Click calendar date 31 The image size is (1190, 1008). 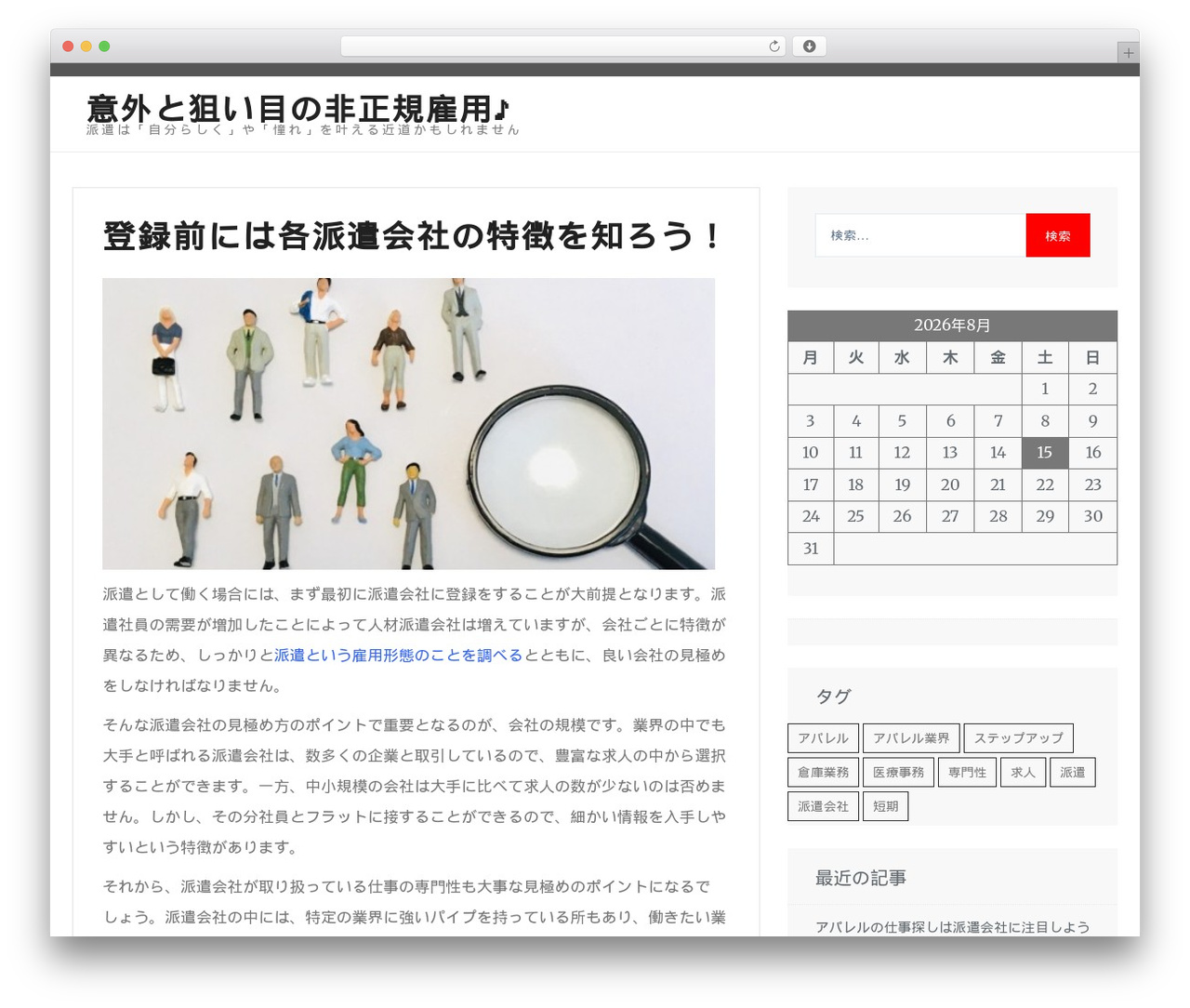(811, 549)
